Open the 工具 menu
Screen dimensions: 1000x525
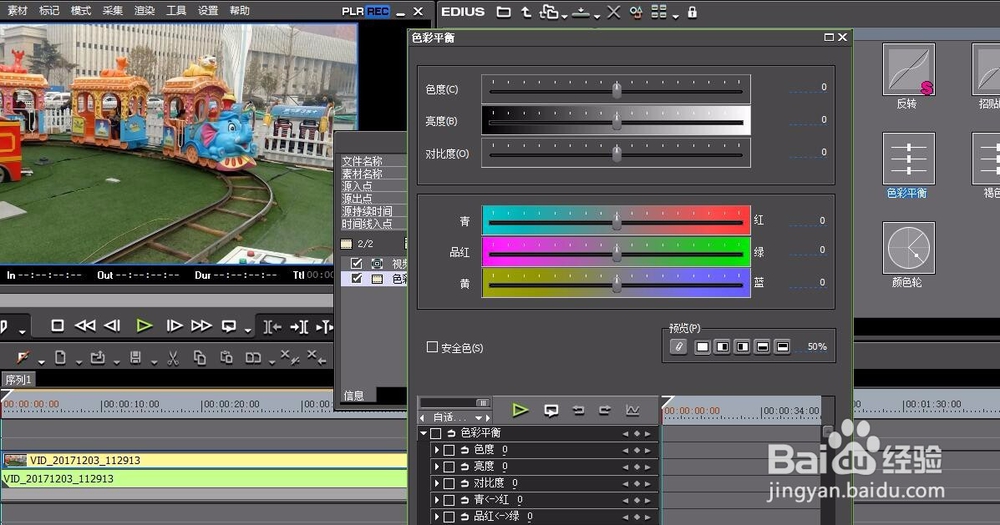tap(176, 10)
